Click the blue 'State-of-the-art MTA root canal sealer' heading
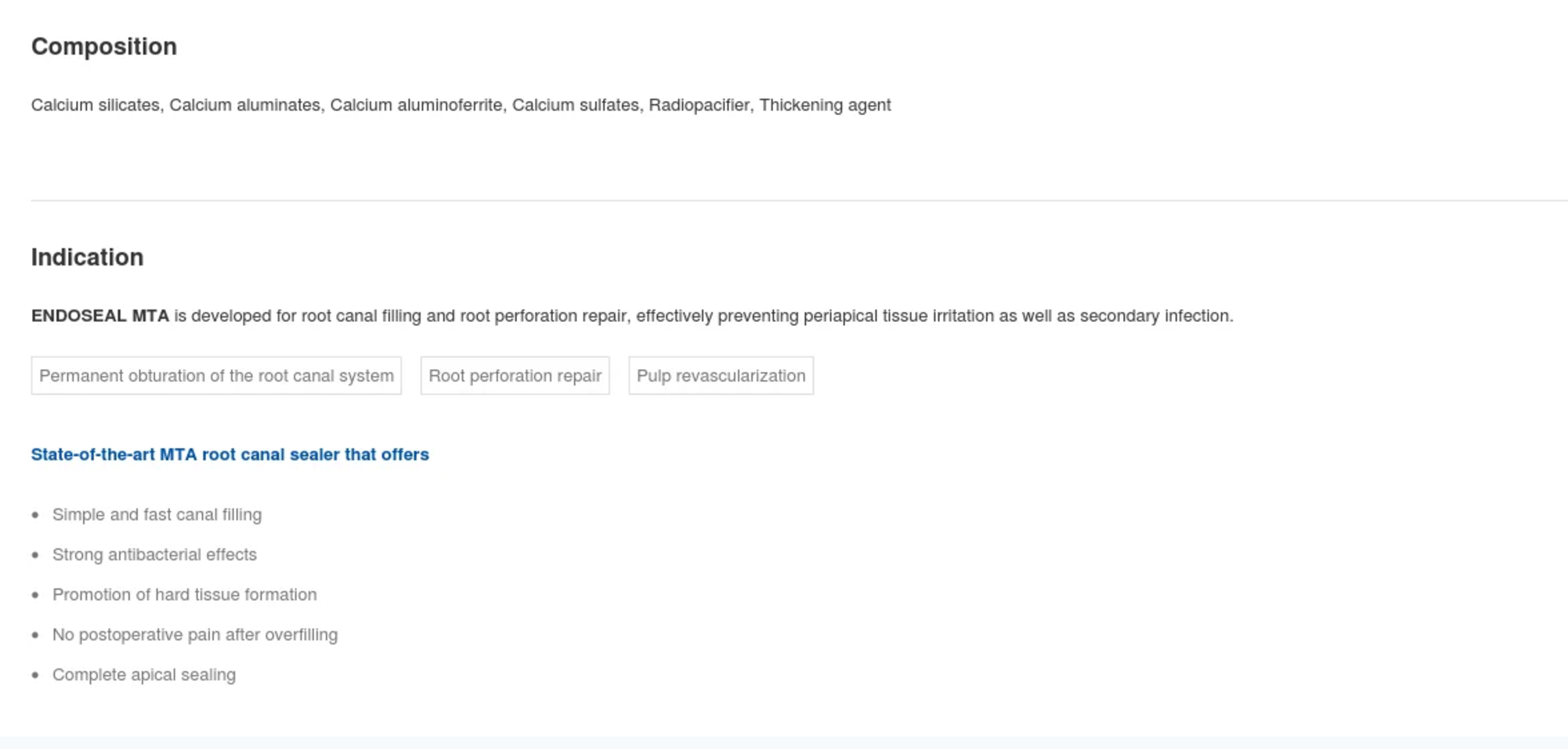Viewport: 1568px width, 749px height. [x=229, y=454]
